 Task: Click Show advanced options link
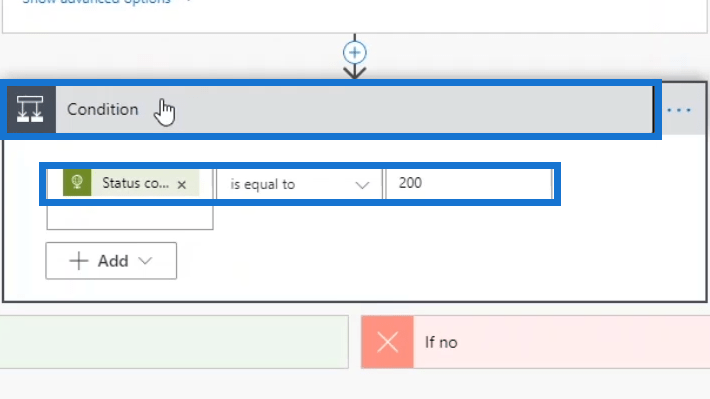coord(96,1)
